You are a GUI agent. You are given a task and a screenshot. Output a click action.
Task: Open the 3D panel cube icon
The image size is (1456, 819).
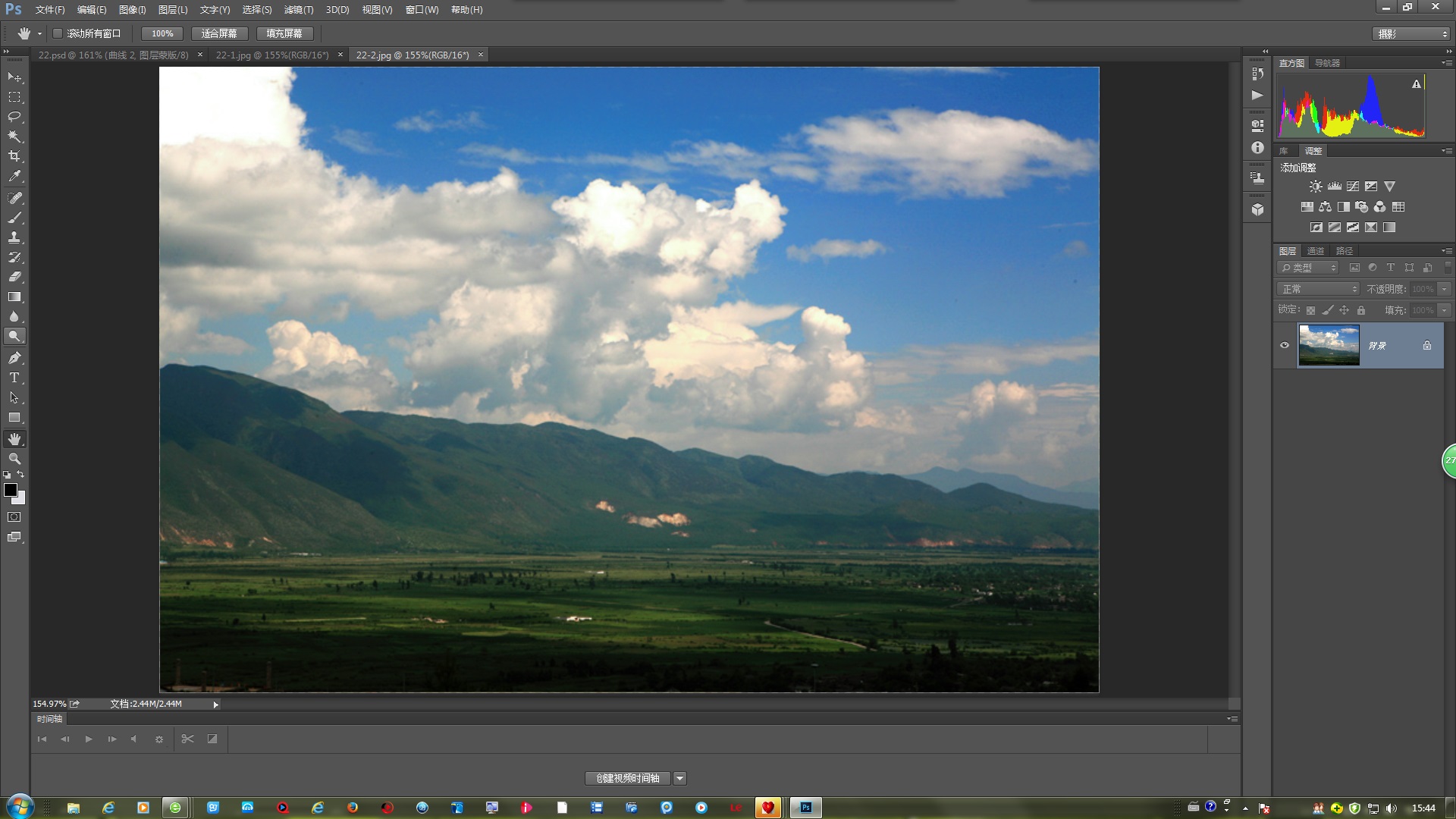tap(1257, 209)
